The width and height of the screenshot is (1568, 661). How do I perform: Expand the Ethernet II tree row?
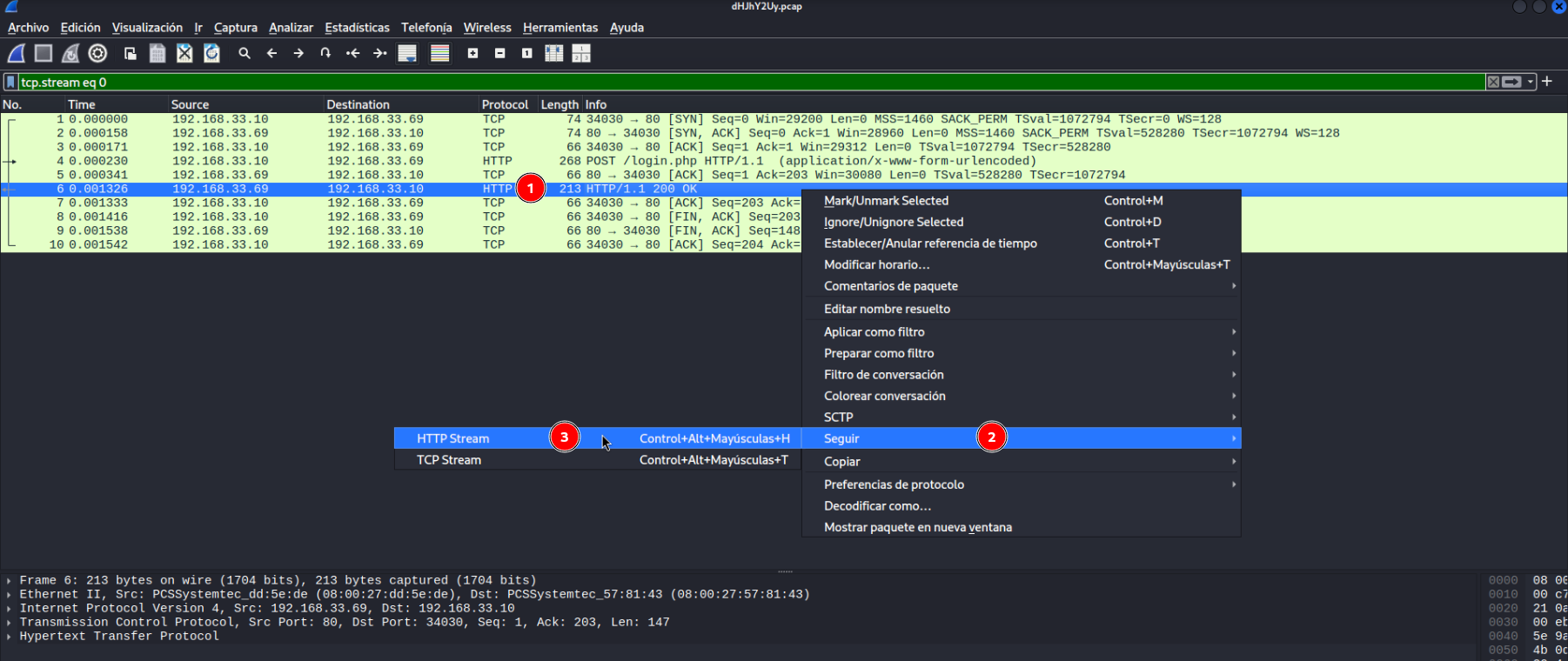[x=9, y=594]
